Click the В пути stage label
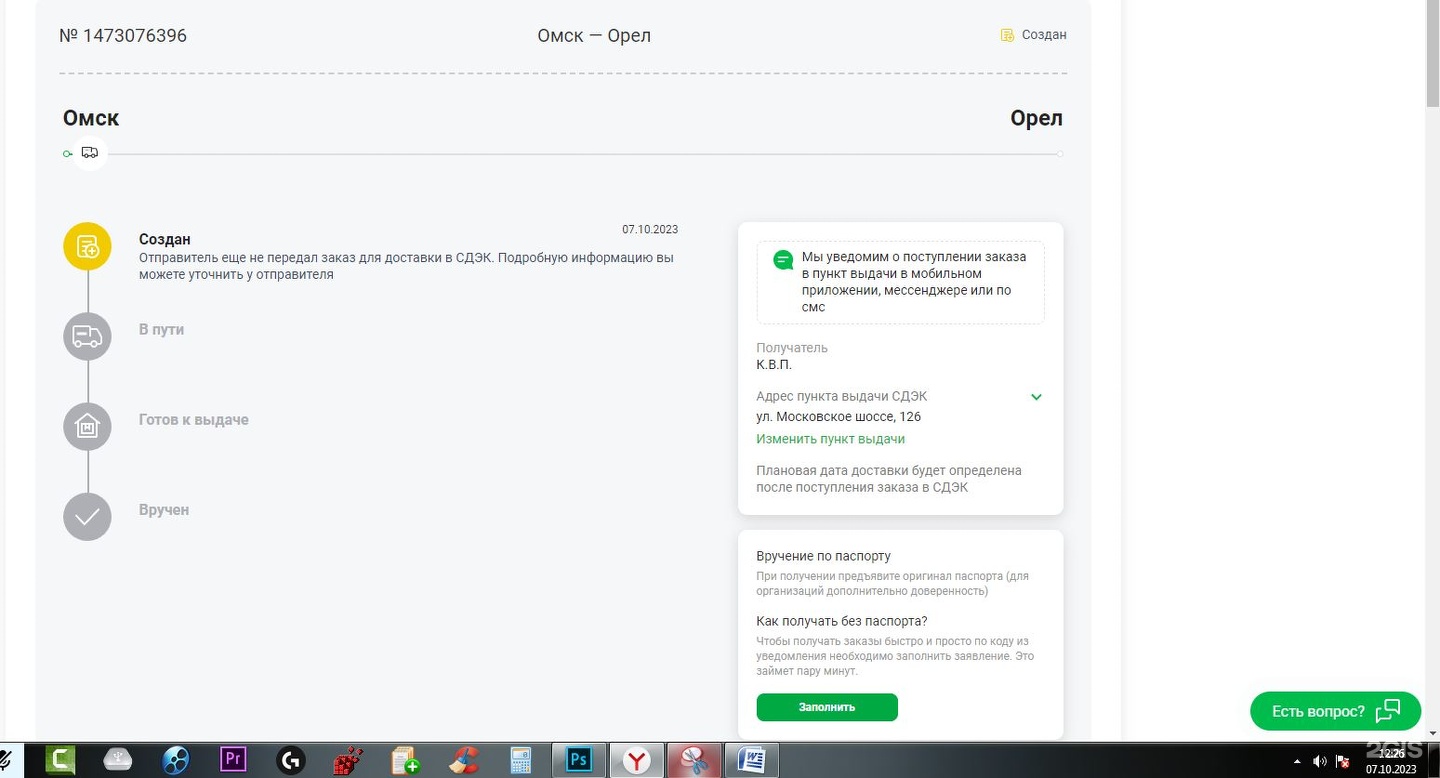The width and height of the screenshot is (1440, 778). pyautogui.click(x=161, y=330)
